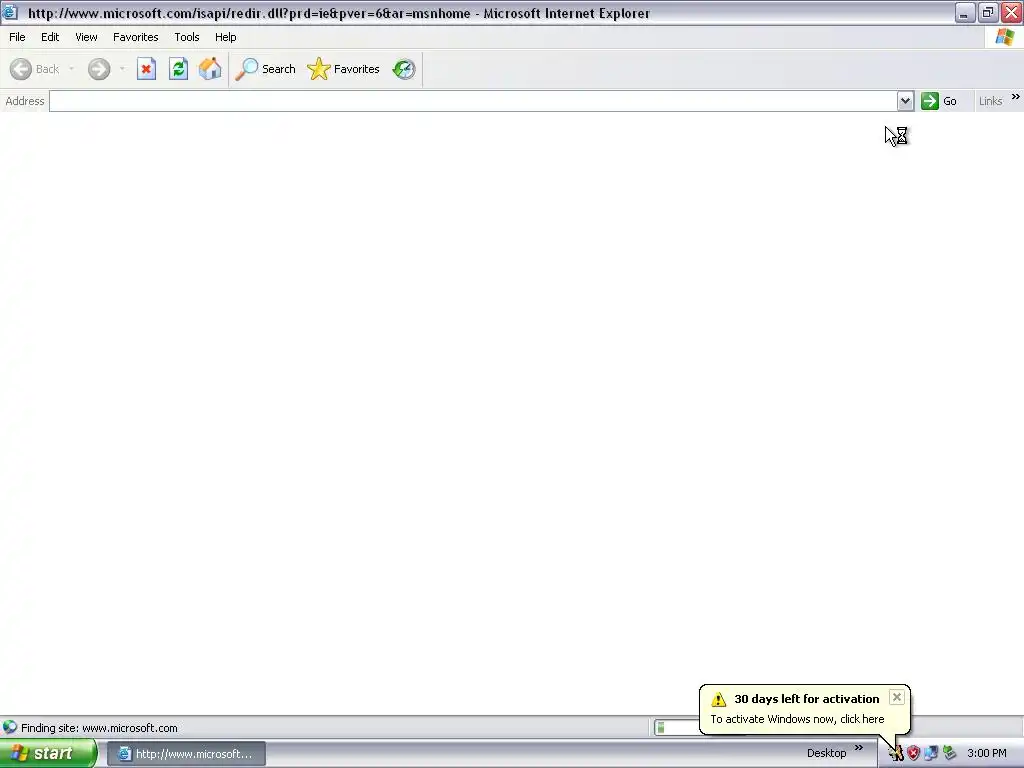Open the Favorites pane from toolbar
This screenshot has width=1024, height=768.
click(344, 69)
